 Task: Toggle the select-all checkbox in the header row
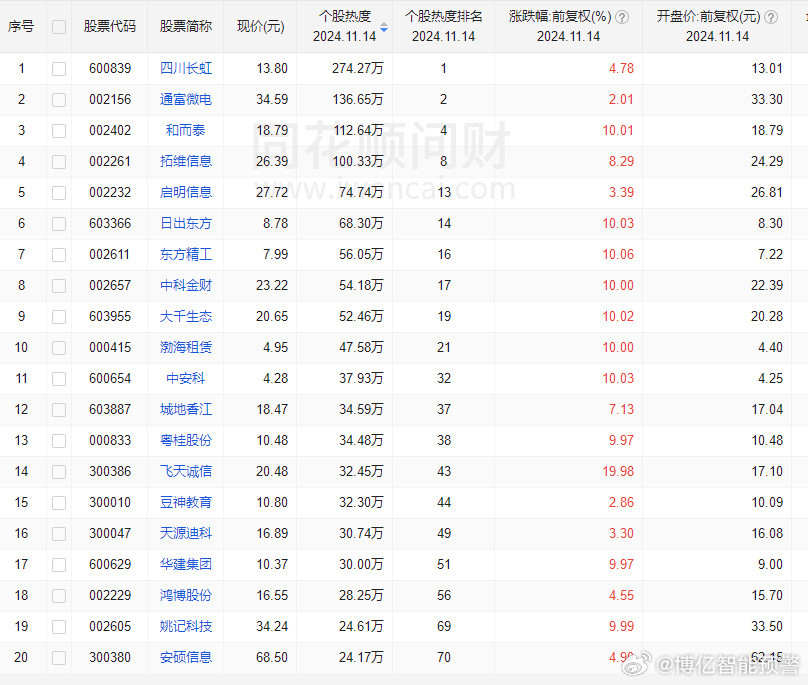[x=59, y=27]
